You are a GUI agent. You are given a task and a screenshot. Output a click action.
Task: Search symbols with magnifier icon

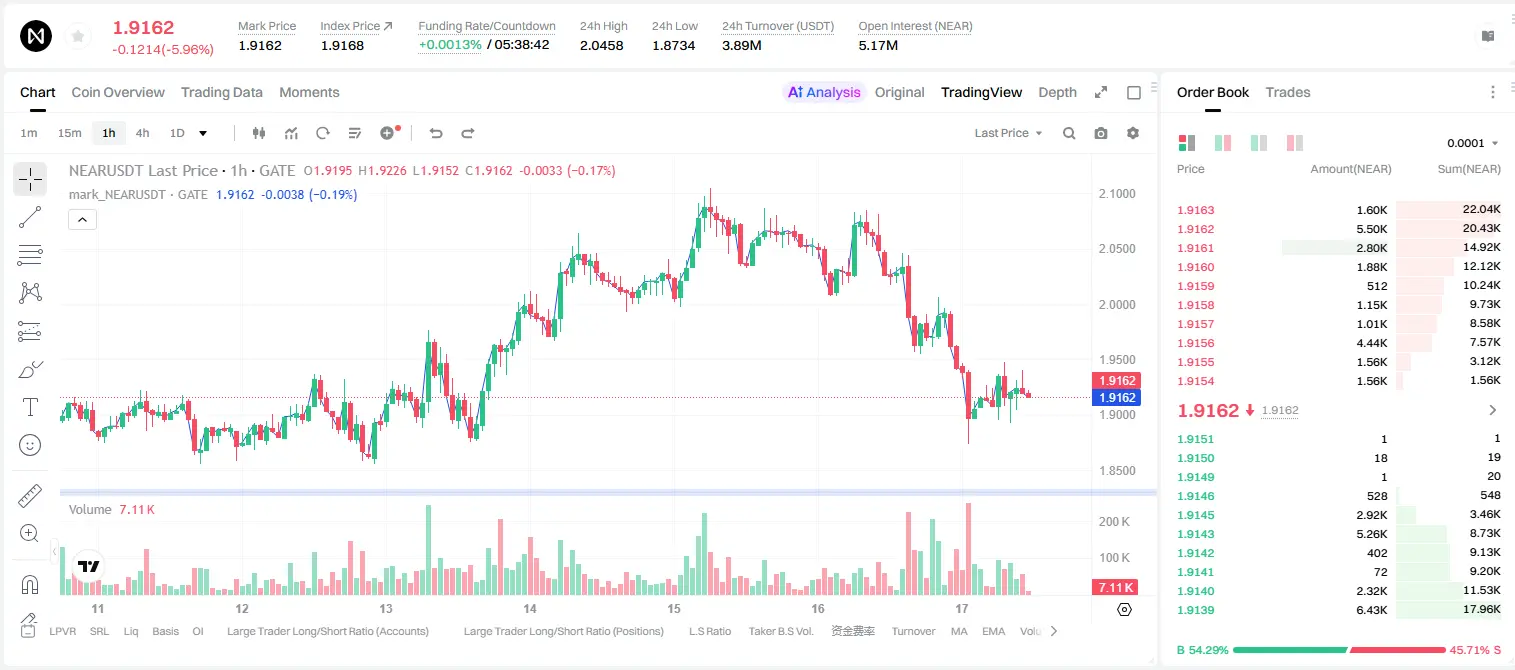[1069, 133]
